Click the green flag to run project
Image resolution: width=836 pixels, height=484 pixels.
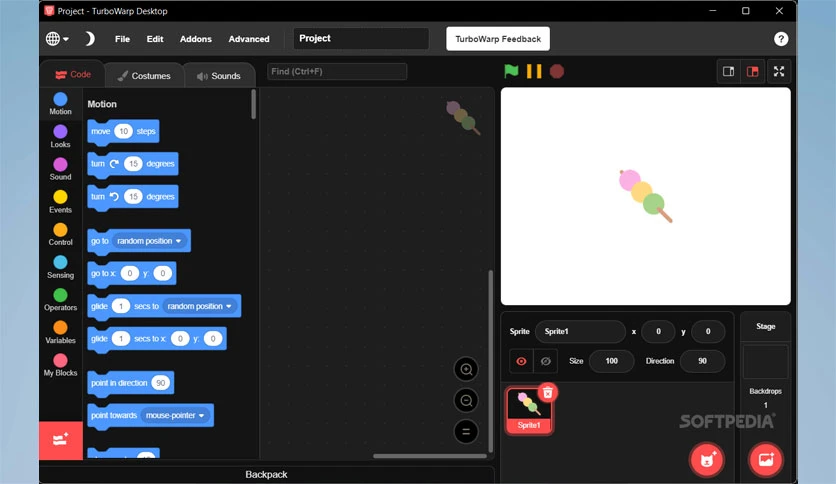pos(511,71)
